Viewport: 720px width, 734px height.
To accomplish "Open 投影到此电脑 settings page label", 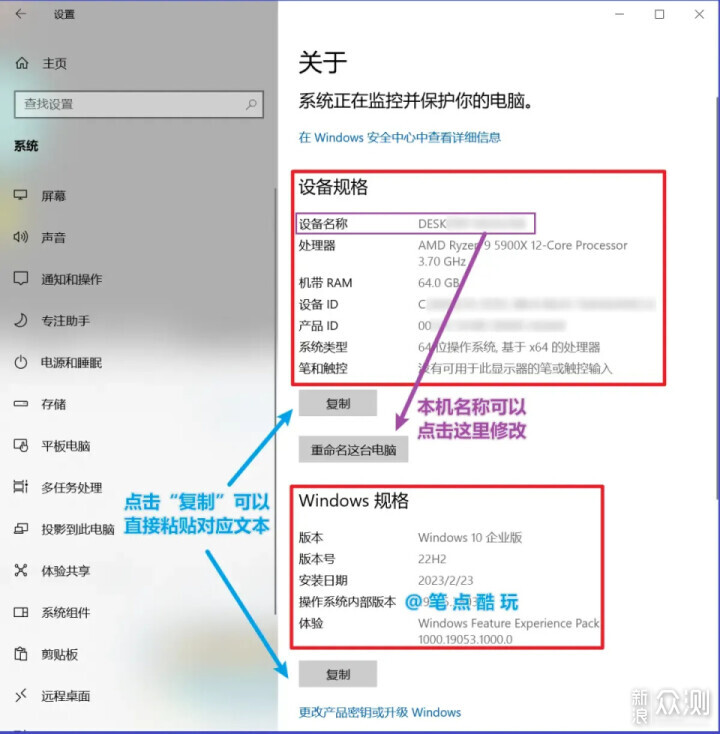I will pyautogui.click(x=78, y=529).
